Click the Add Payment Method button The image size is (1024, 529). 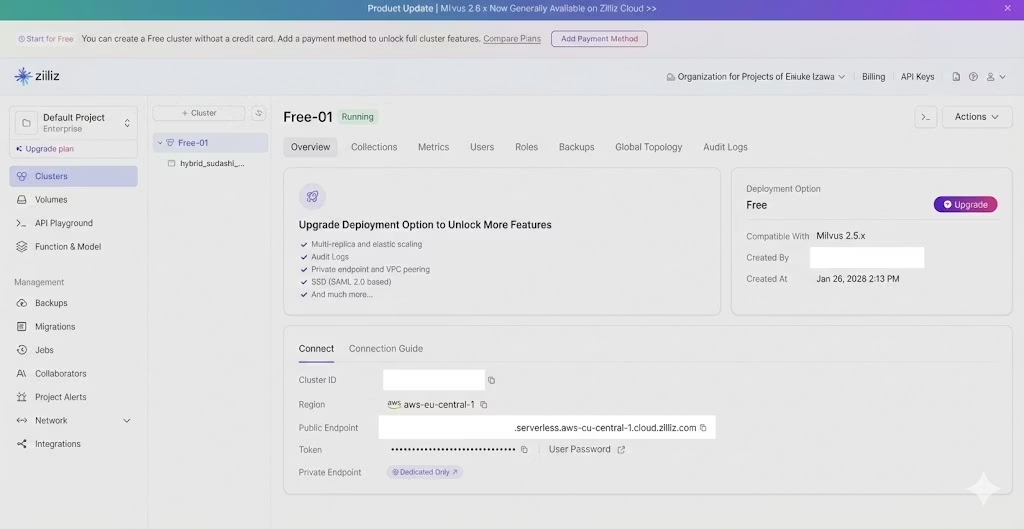point(599,39)
